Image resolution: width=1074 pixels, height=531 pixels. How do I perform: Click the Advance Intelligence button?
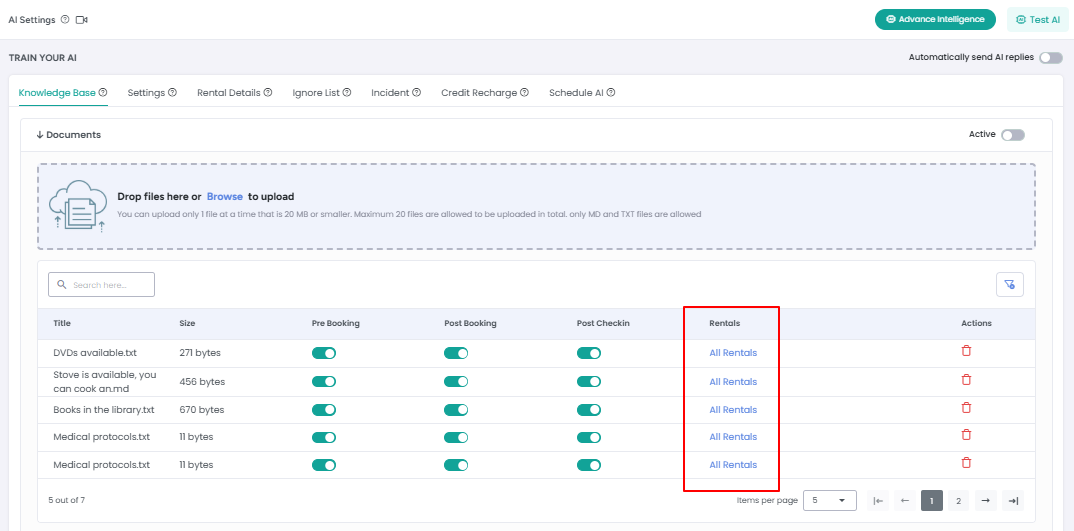coord(935,19)
